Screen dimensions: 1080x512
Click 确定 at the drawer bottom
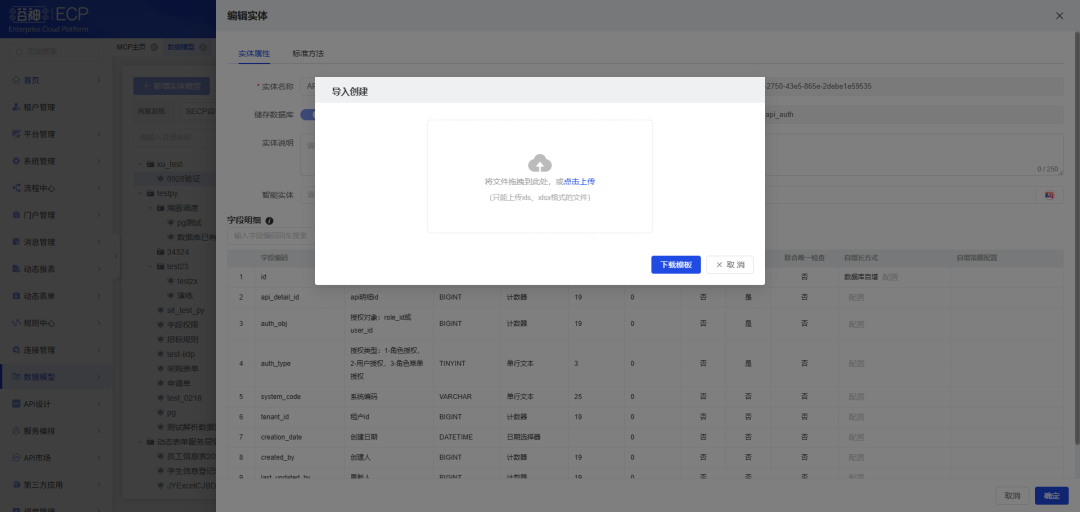tap(1051, 496)
